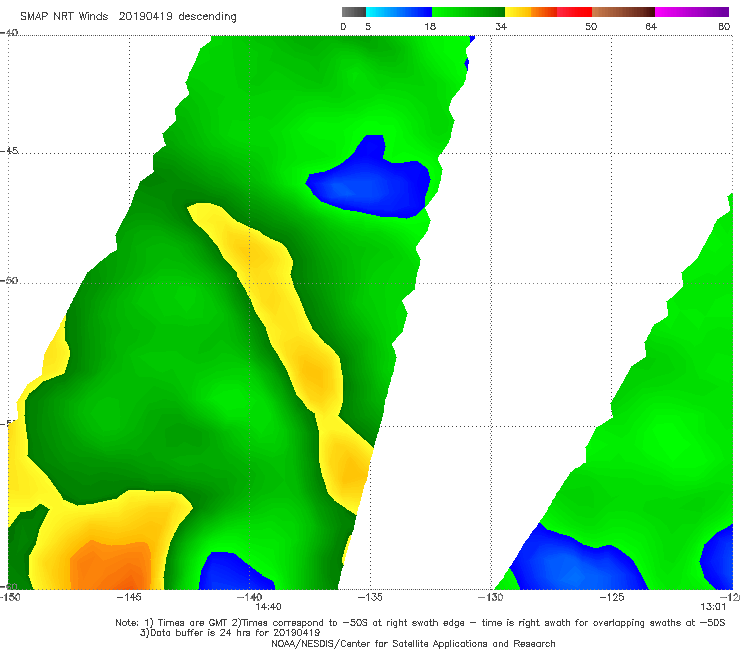The height and width of the screenshot is (650, 740).
Task: Click the color bar label 34
Action: (x=501, y=27)
